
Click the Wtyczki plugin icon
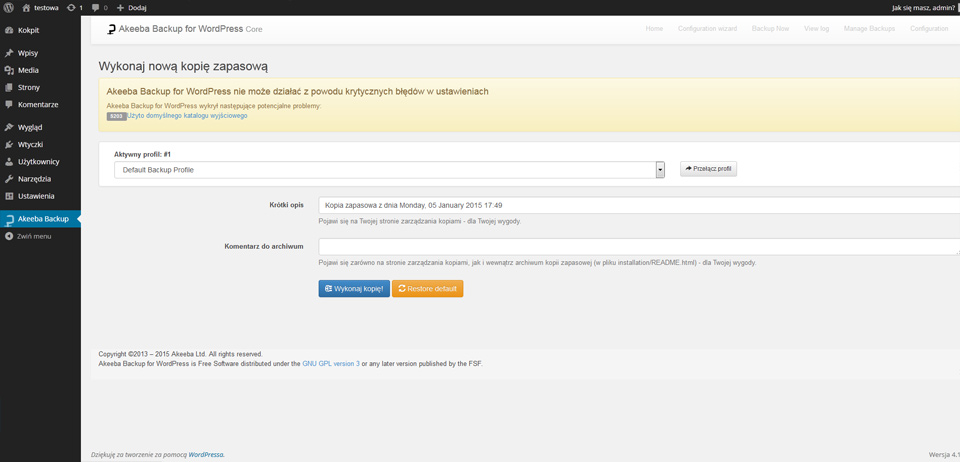[9, 145]
